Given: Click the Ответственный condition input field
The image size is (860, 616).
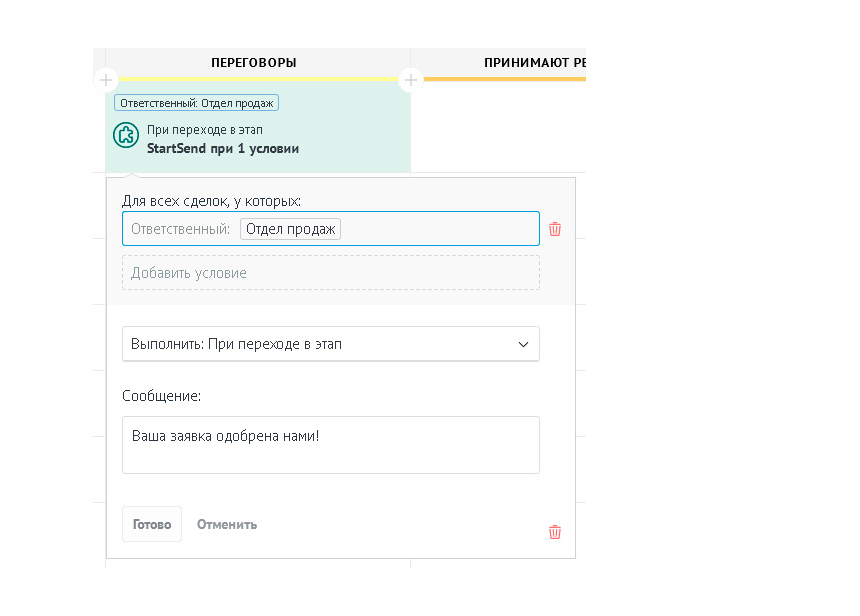Looking at the screenshot, I should [x=440, y=229].
